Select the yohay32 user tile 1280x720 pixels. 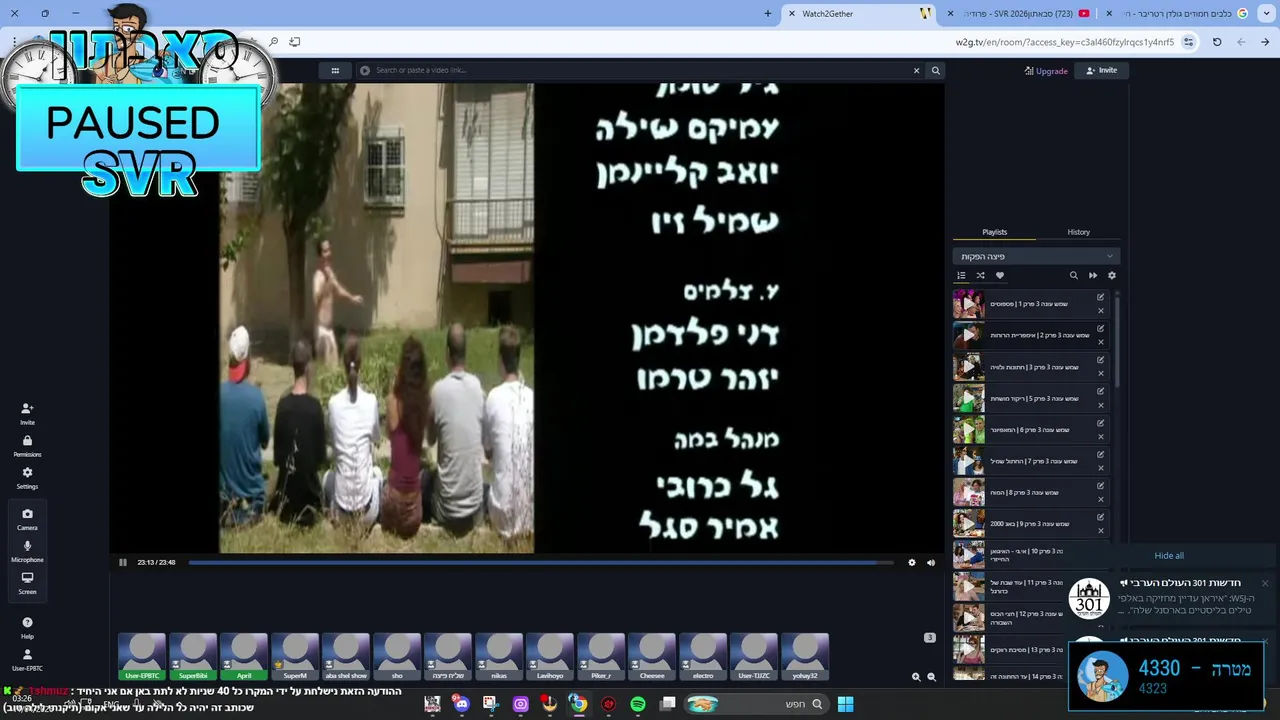[x=805, y=657]
